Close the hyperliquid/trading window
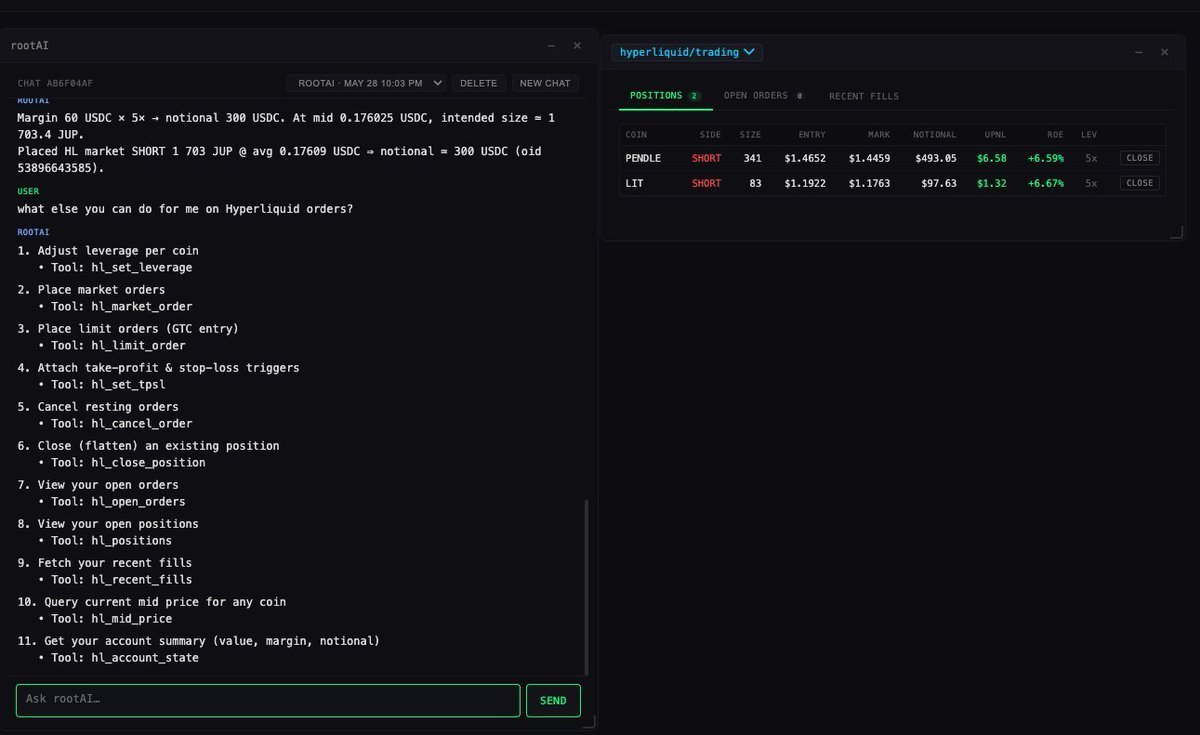Viewport: 1200px width, 735px height. 1164,52
